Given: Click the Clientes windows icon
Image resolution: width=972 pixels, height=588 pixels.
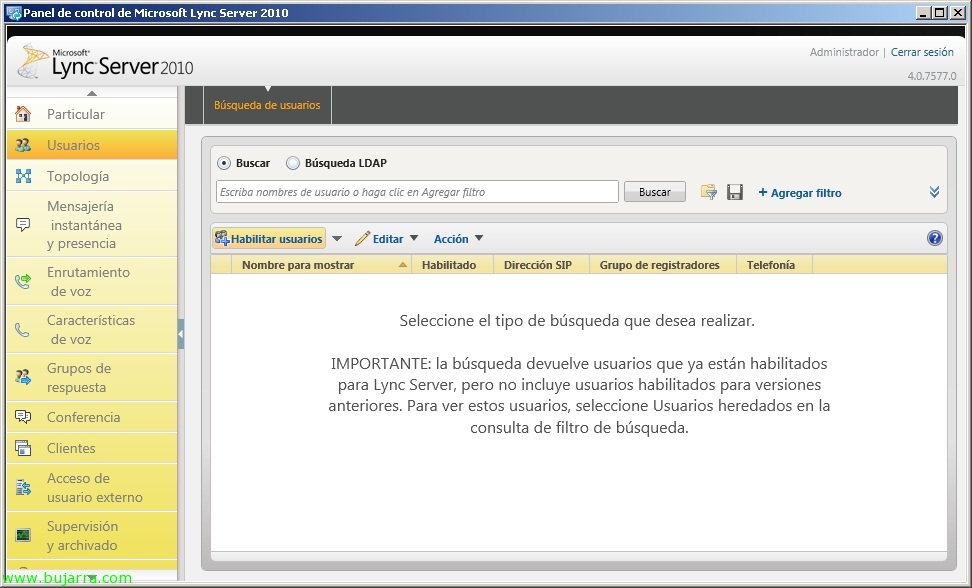Looking at the screenshot, I should tap(23, 448).
